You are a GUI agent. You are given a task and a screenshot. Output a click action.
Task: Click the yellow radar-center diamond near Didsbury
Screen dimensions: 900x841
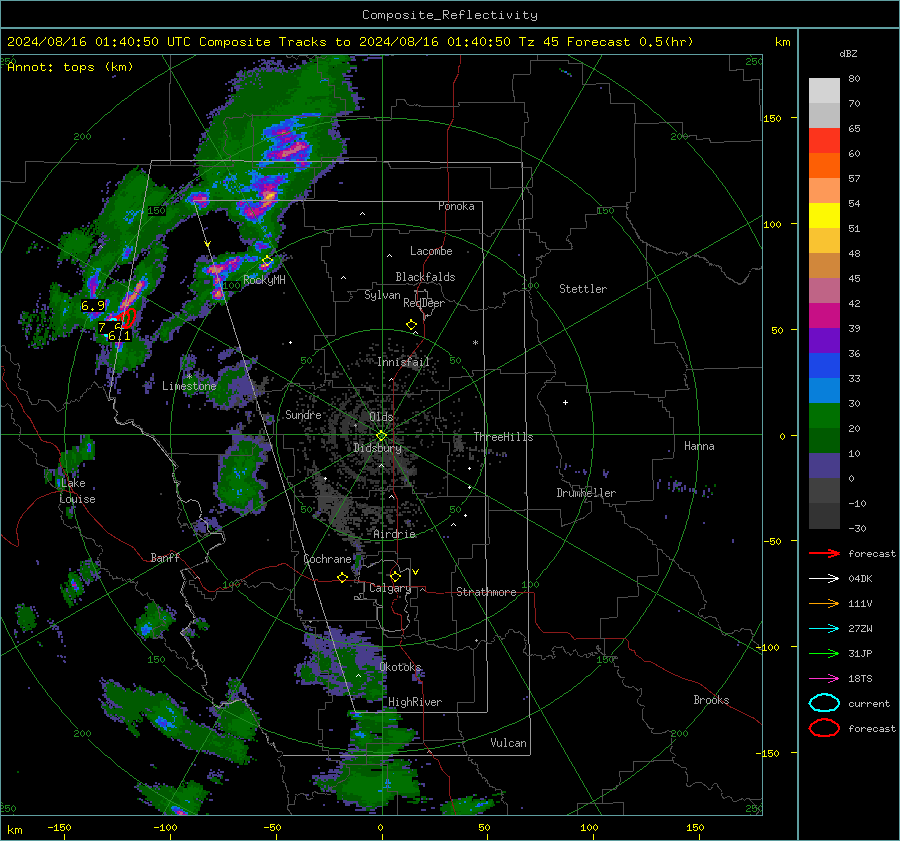click(x=381, y=436)
